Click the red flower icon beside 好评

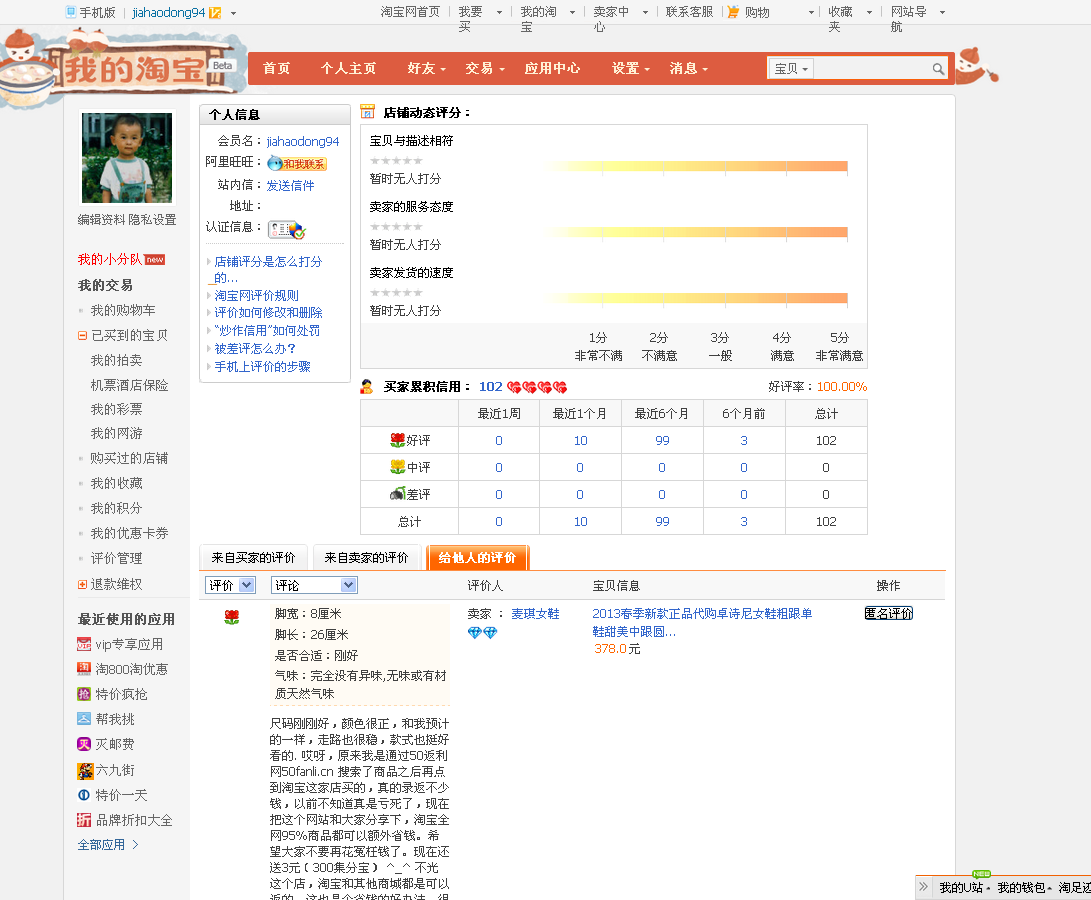(x=397, y=440)
